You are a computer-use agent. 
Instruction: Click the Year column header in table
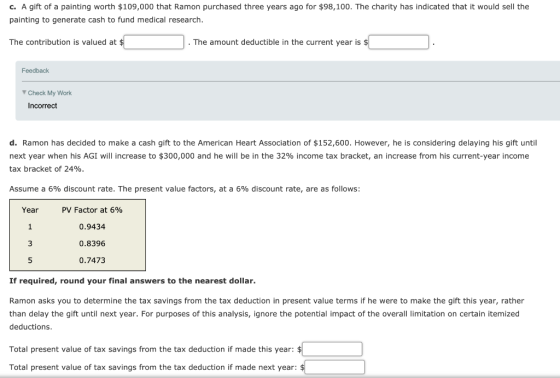tap(30, 210)
